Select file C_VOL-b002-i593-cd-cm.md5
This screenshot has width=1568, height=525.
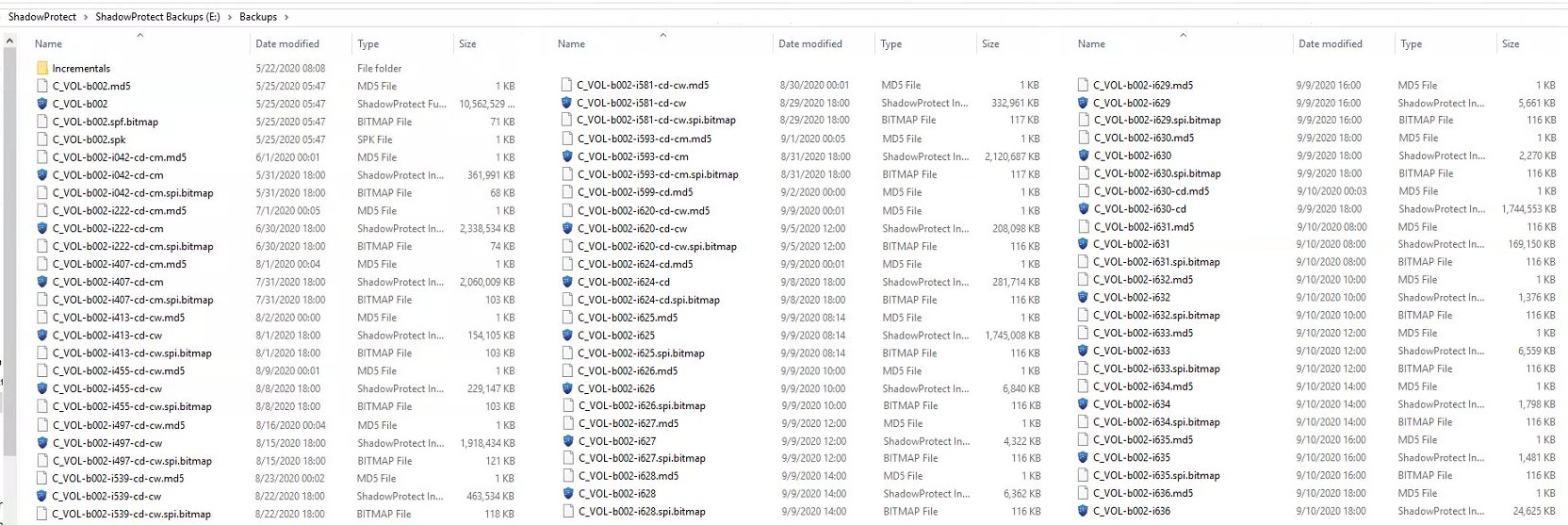click(645, 139)
